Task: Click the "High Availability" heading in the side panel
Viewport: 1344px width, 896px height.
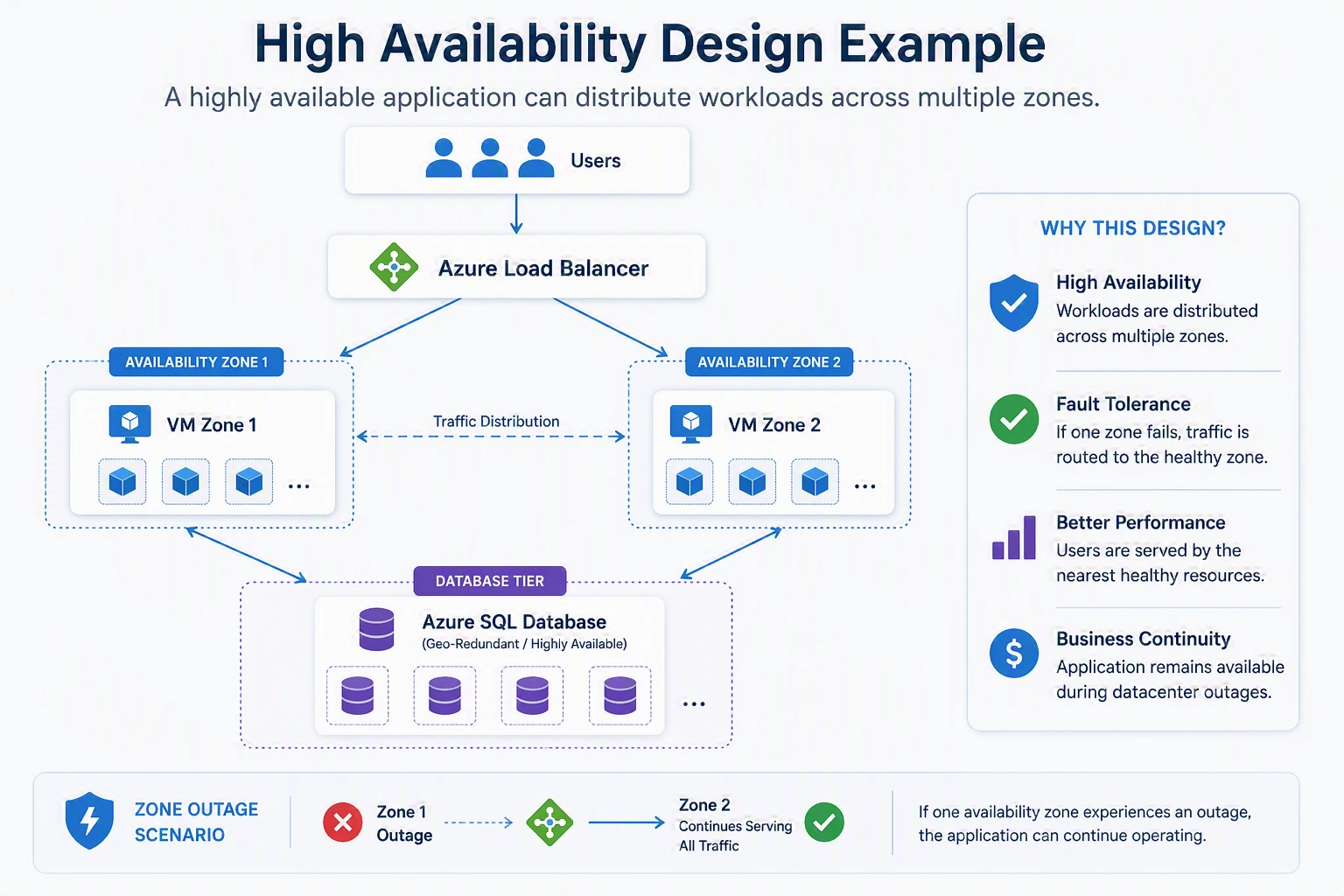Action: tap(1129, 283)
